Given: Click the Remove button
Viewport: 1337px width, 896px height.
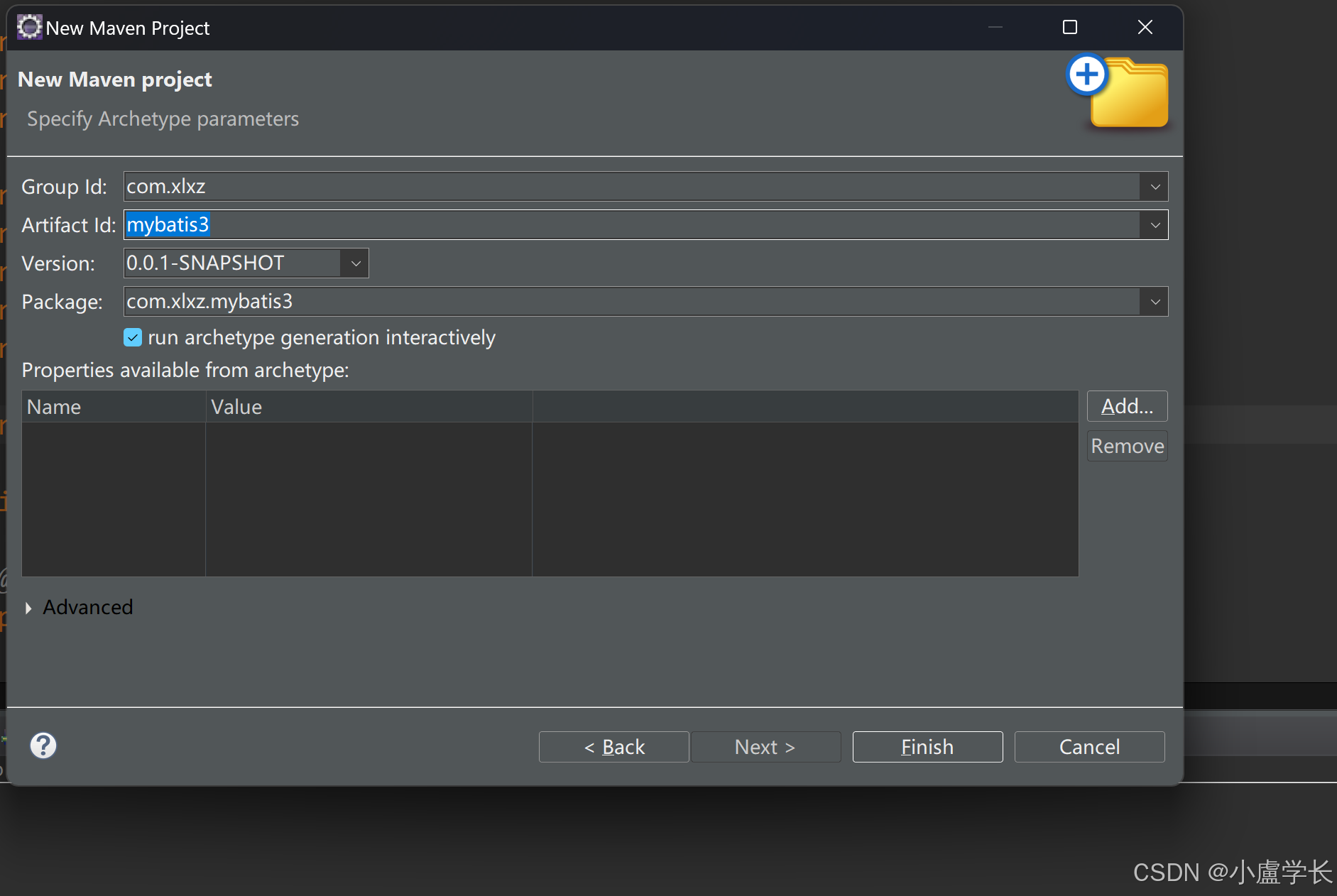Looking at the screenshot, I should 1126,445.
